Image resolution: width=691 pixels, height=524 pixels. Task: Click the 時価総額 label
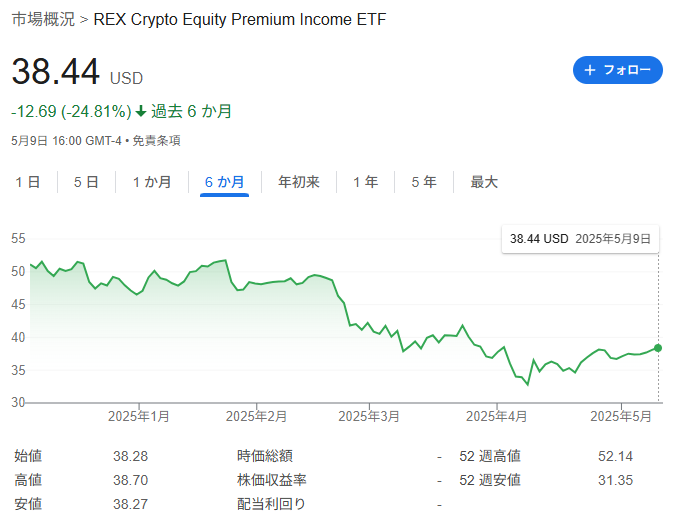click(x=265, y=456)
